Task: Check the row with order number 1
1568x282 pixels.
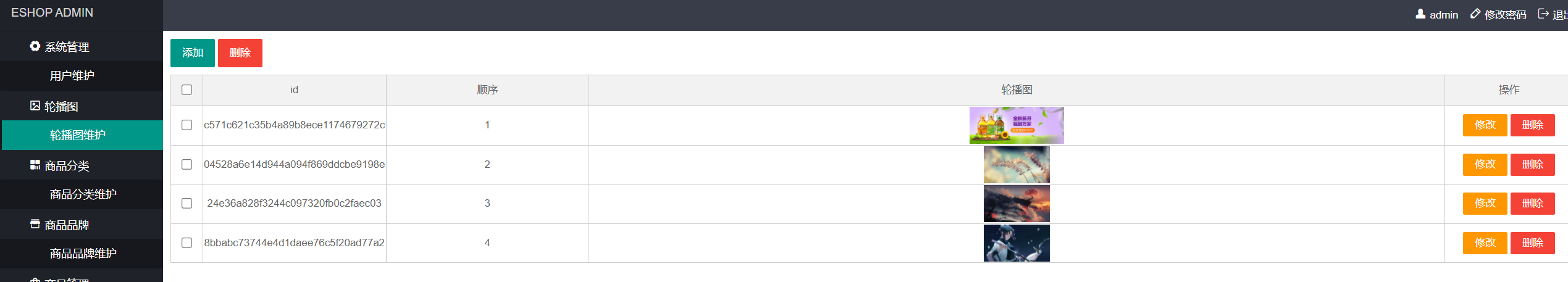Action: pyautogui.click(x=187, y=125)
